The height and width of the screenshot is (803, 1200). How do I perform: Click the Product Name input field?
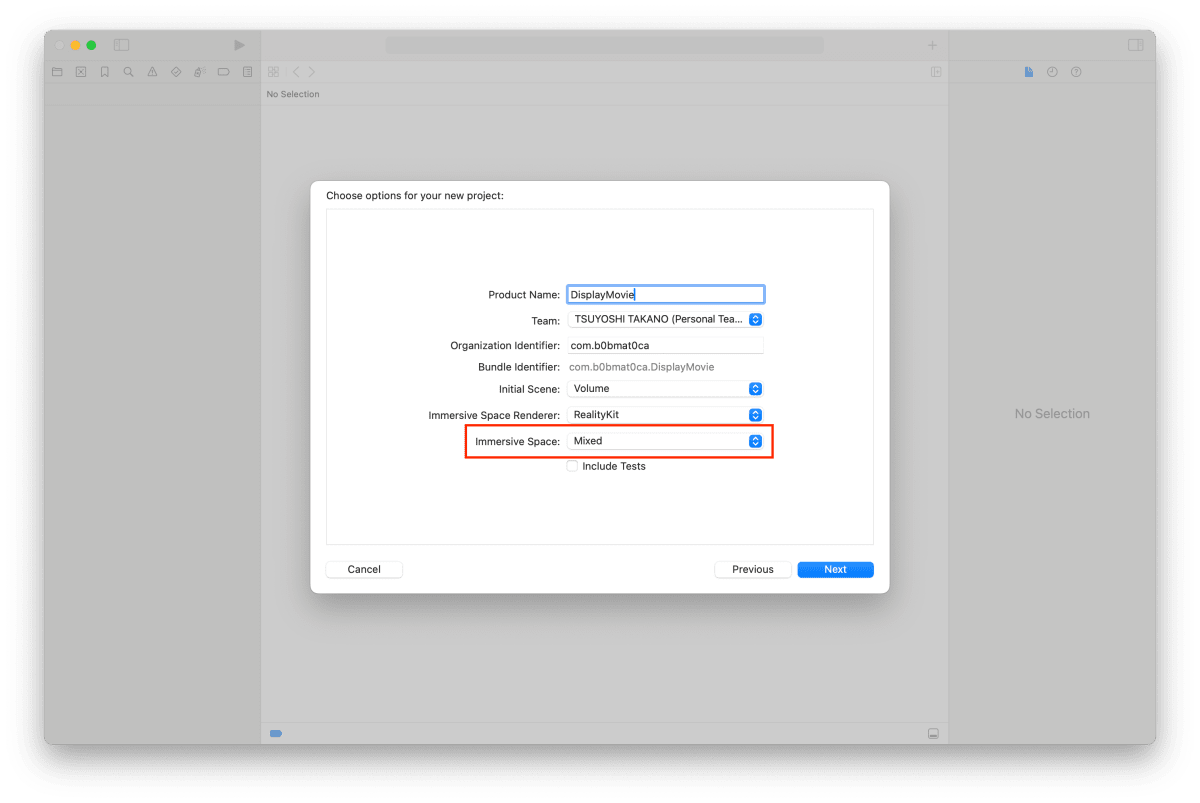point(665,293)
